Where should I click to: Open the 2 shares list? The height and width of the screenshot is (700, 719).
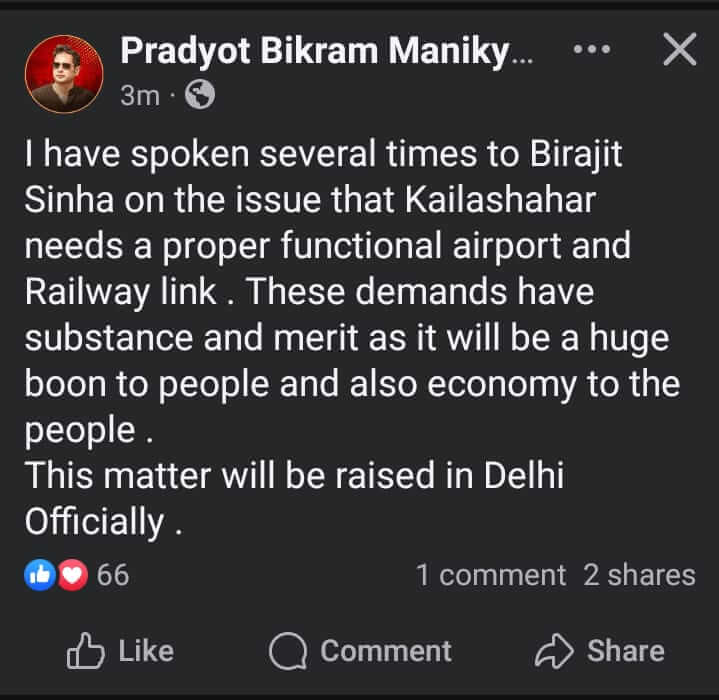click(x=639, y=575)
